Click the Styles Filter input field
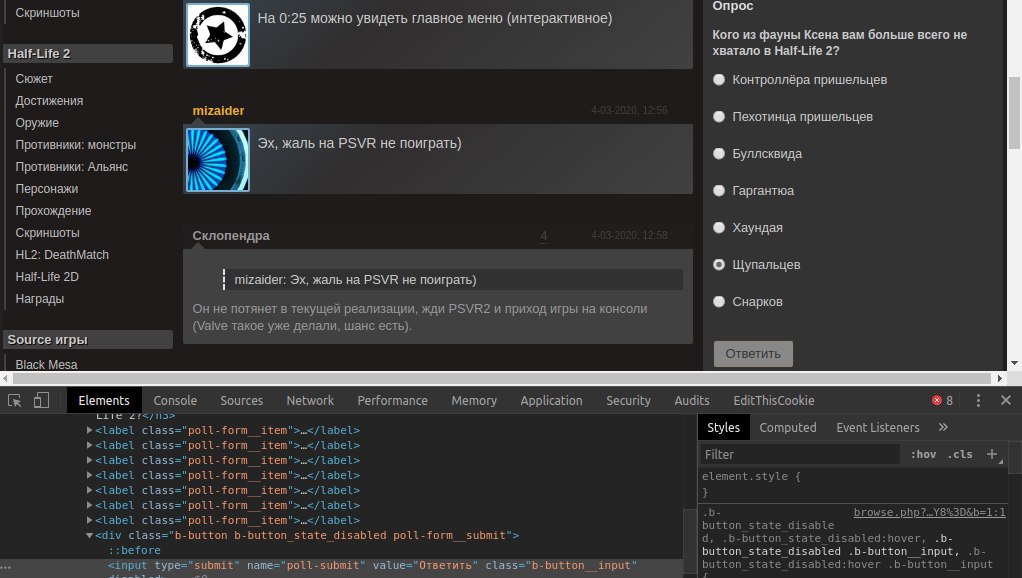Screen dimensions: 1022x578 800,454
